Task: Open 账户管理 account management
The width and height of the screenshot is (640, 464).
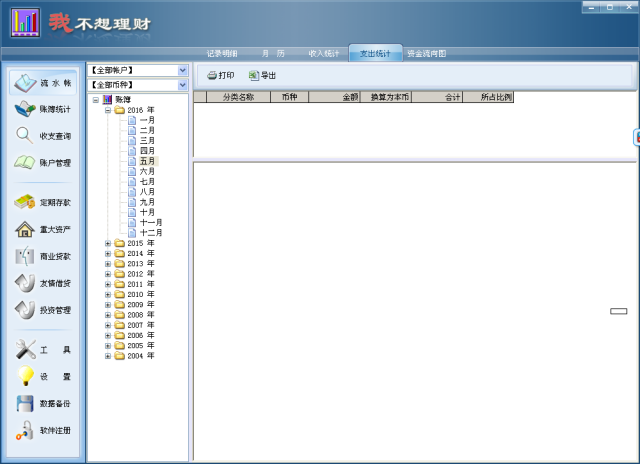Action: click(x=42, y=163)
